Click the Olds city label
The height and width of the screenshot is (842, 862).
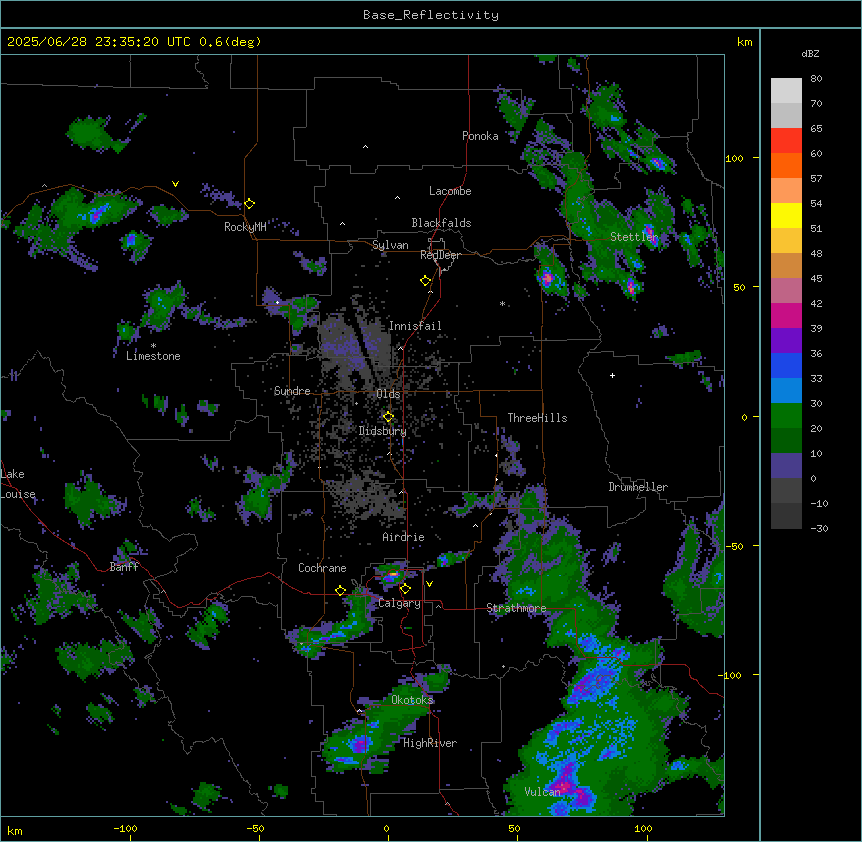388,394
